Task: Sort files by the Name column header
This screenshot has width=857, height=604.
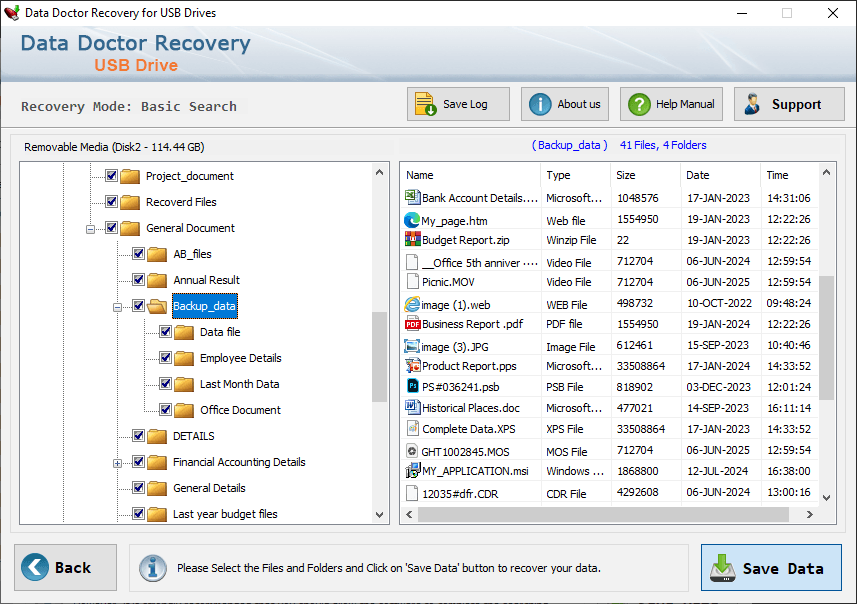Action: point(471,175)
